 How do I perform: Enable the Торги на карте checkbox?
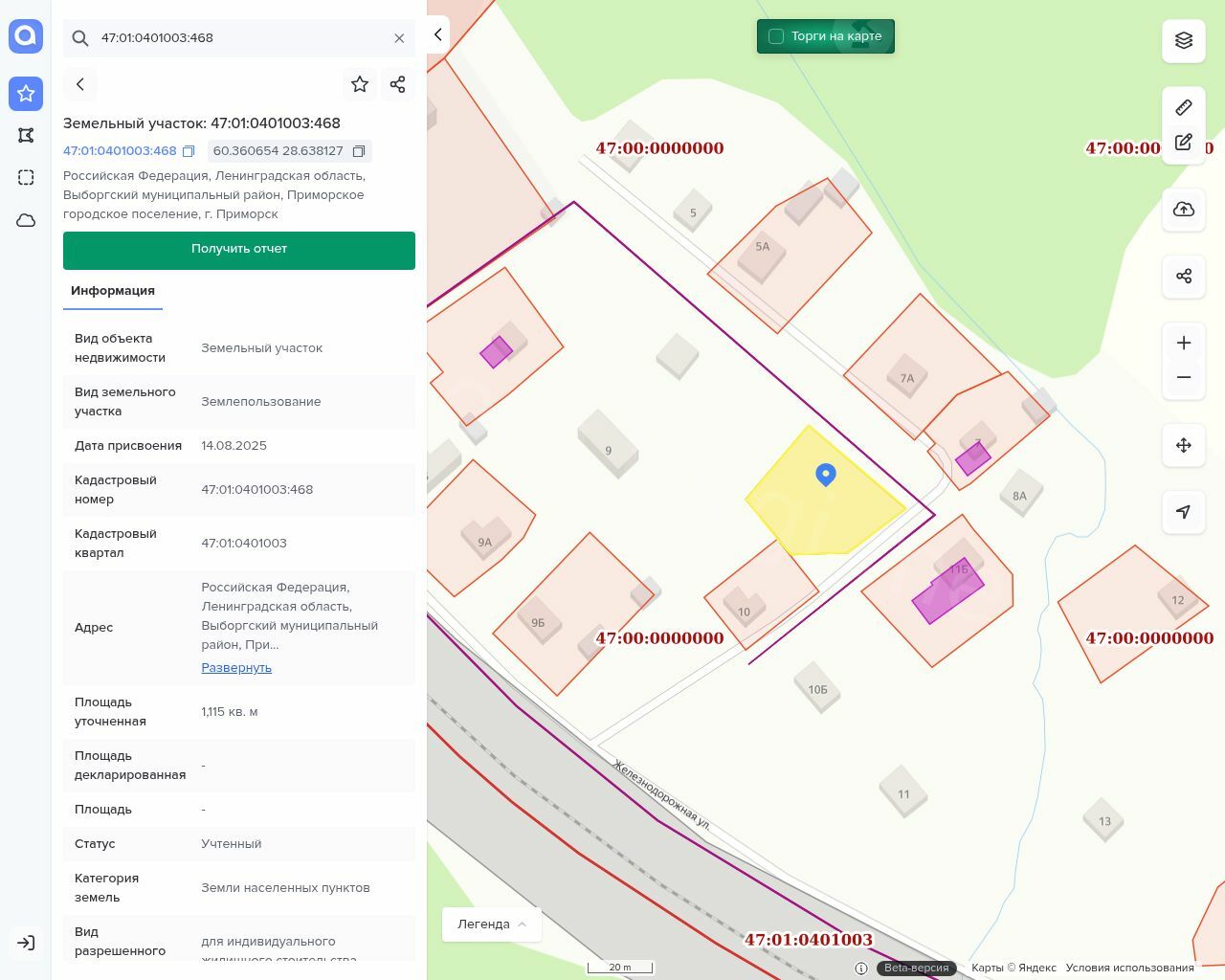point(776,36)
